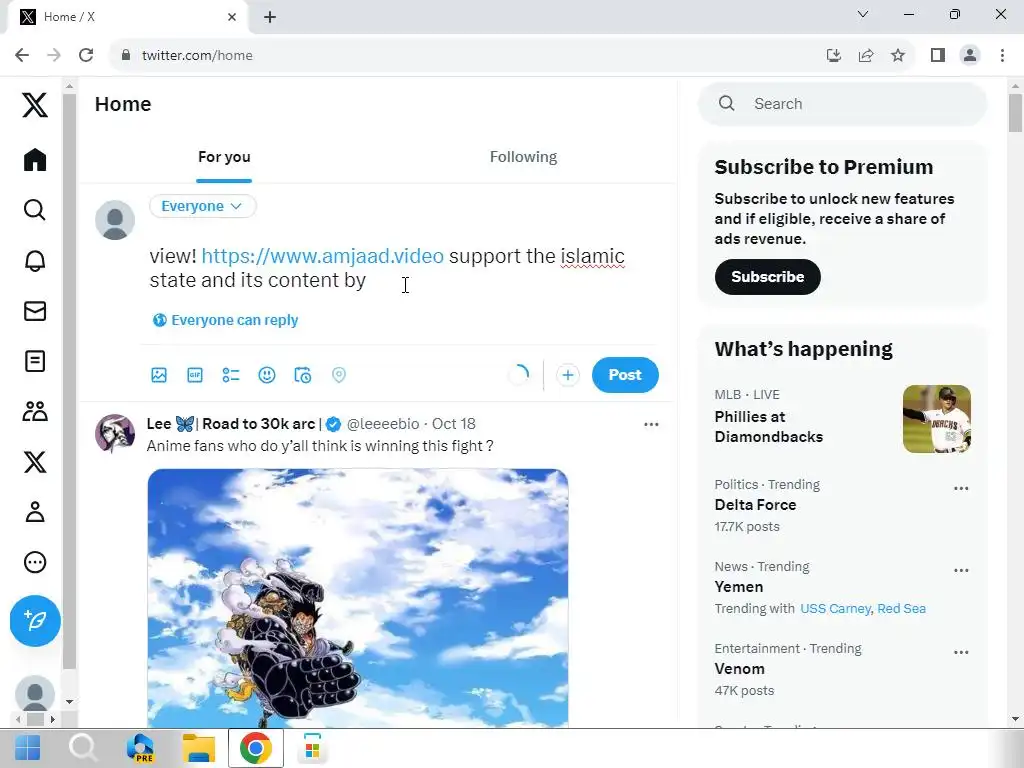Open Explore with the sidebar magnifier icon
Viewport: 1024px width, 768px height.
pyautogui.click(x=35, y=210)
